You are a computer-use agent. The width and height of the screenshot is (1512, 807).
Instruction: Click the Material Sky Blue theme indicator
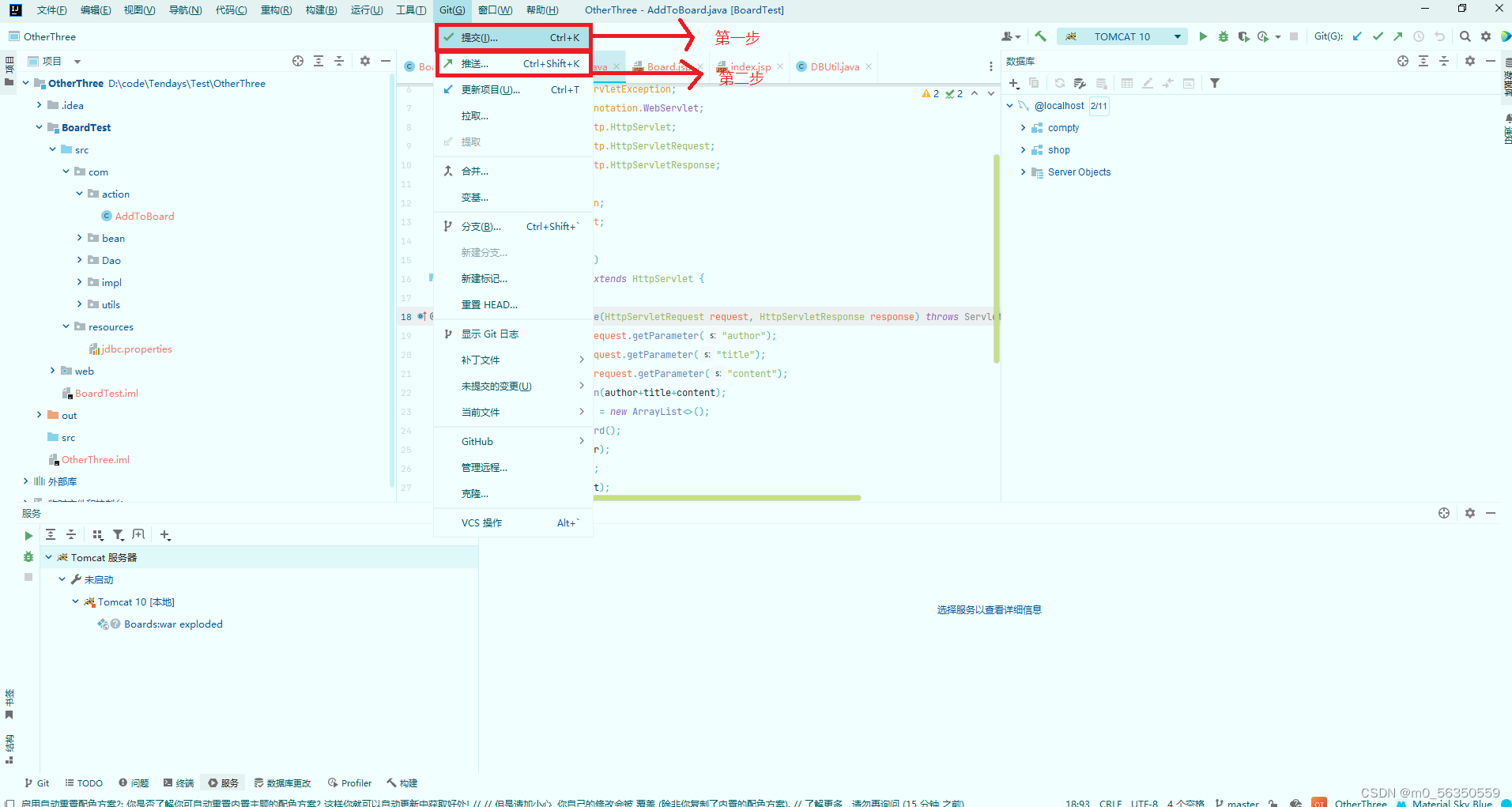coord(1449,802)
